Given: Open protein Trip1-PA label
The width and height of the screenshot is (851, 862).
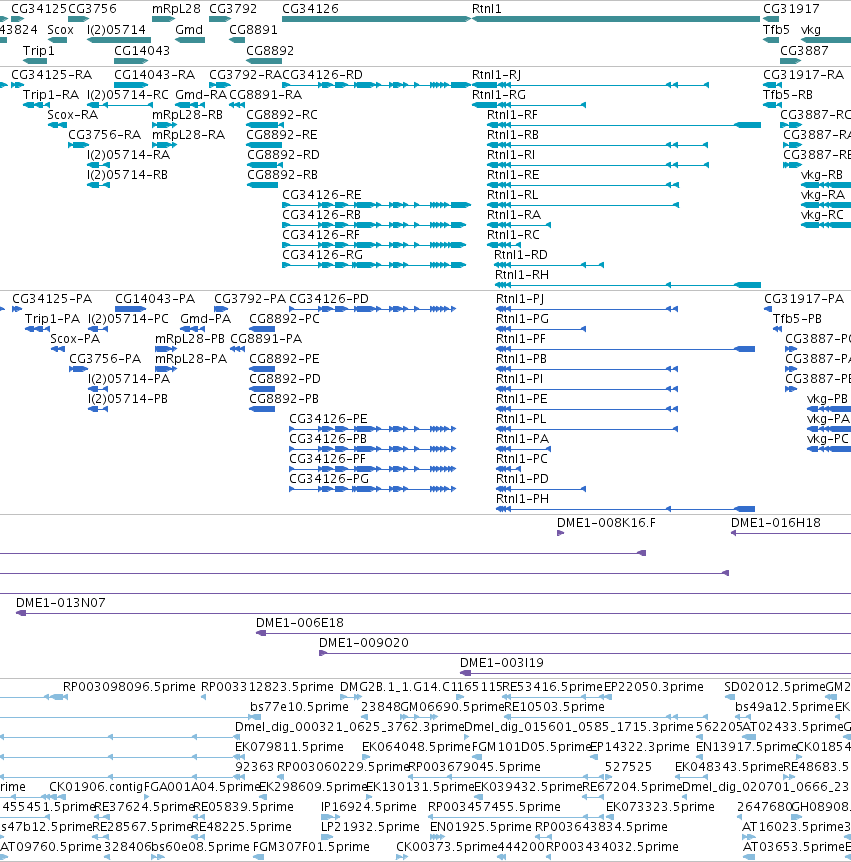Looking at the screenshot, I should (x=52, y=319).
